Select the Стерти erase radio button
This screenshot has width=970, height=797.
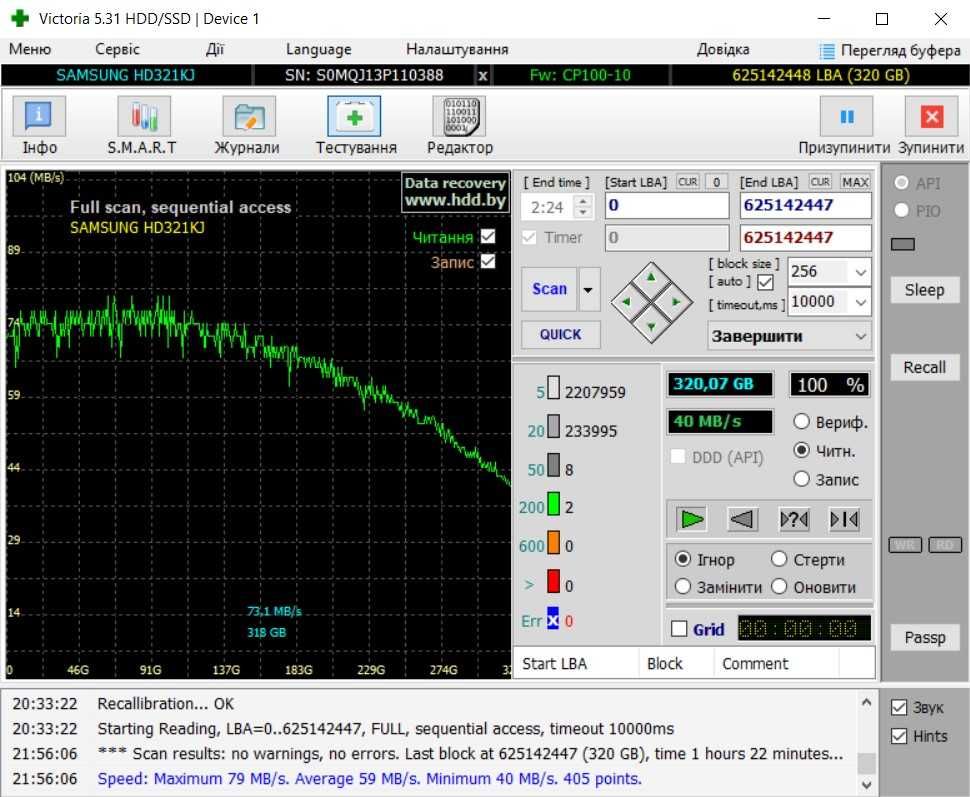point(779,559)
